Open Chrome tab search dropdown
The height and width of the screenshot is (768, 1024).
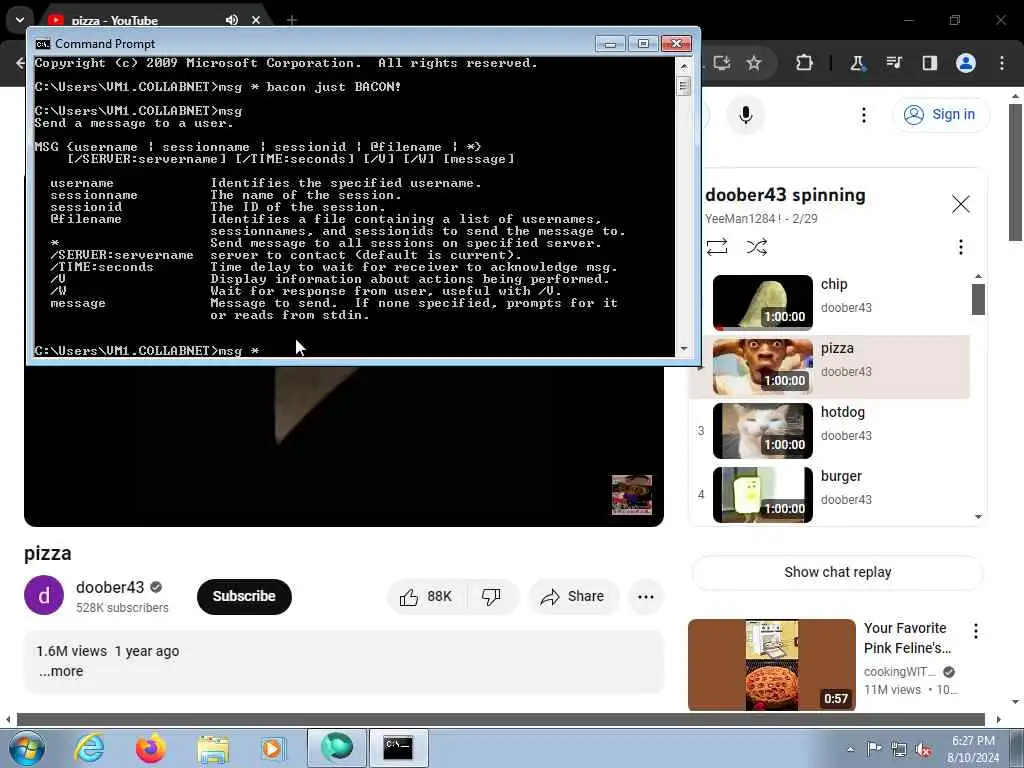click(20, 20)
